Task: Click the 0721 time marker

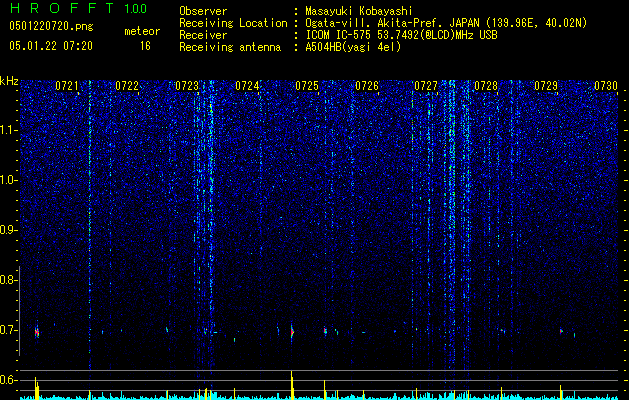Action: pos(67,86)
